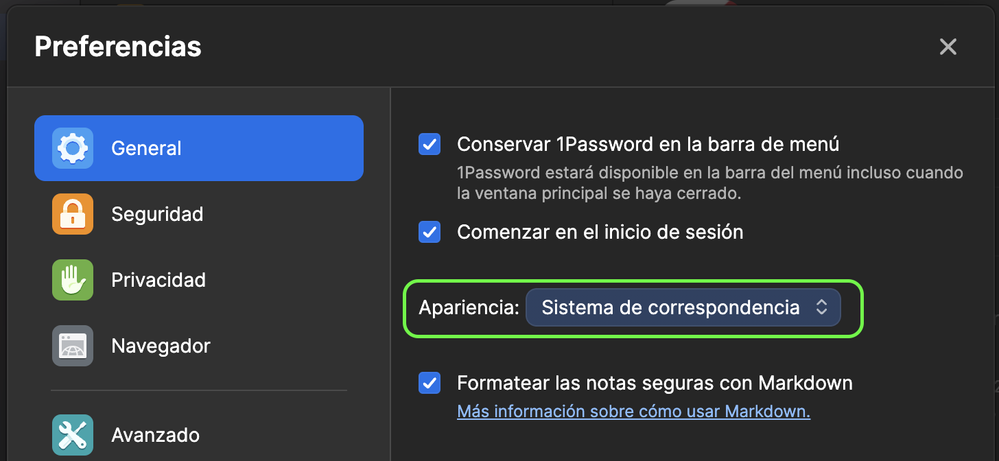
Task: Open the Privacidad settings section
Action: (x=158, y=280)
